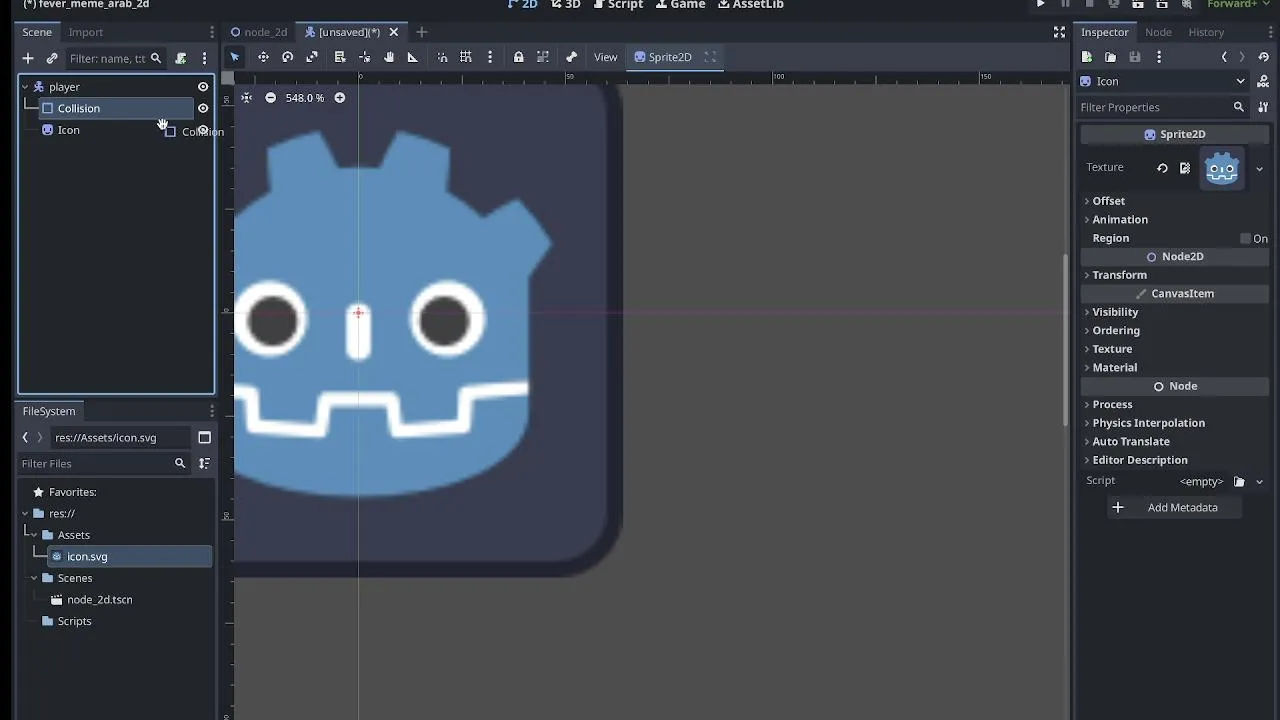Toggle split mode in FileSystem panel
Viewport: 1280px width, 720px height.
204,437
